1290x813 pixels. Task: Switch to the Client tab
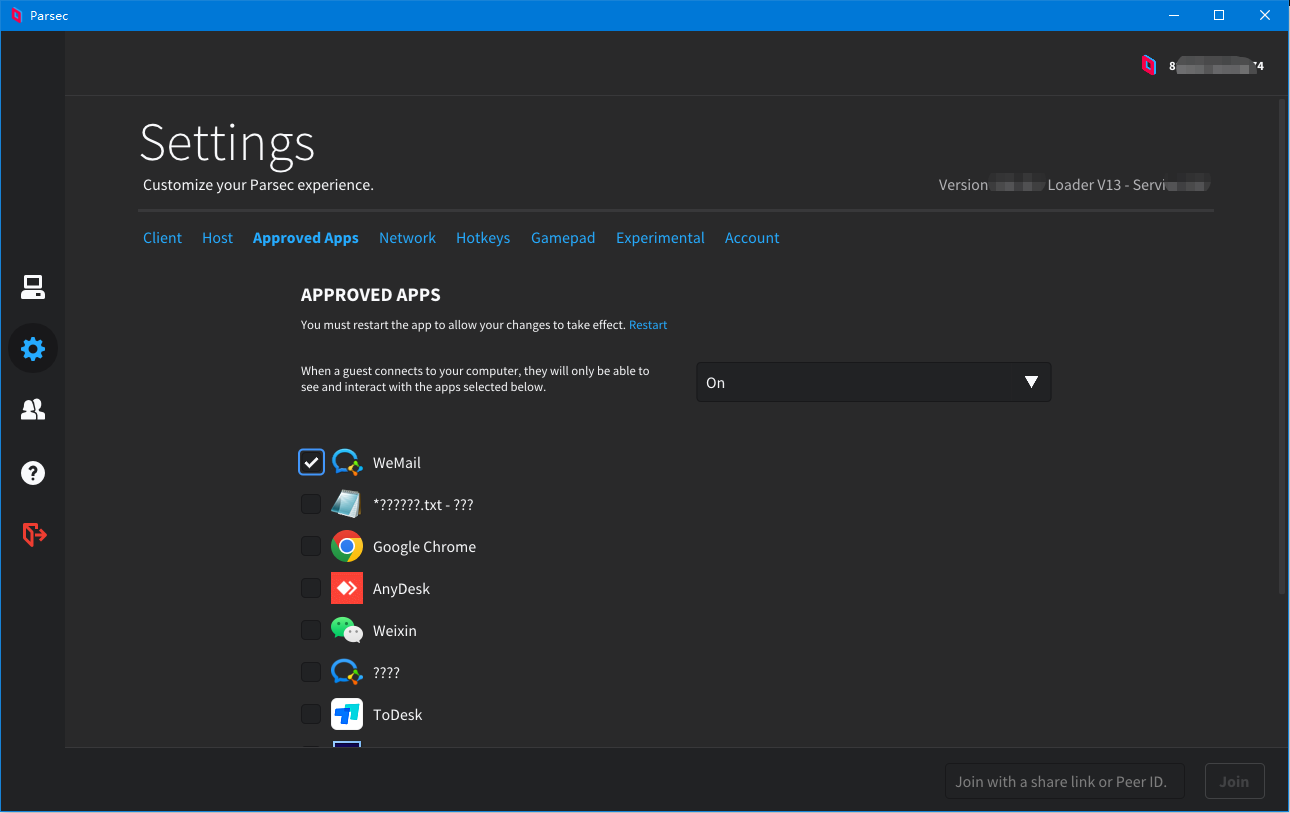tap(162, 238)
